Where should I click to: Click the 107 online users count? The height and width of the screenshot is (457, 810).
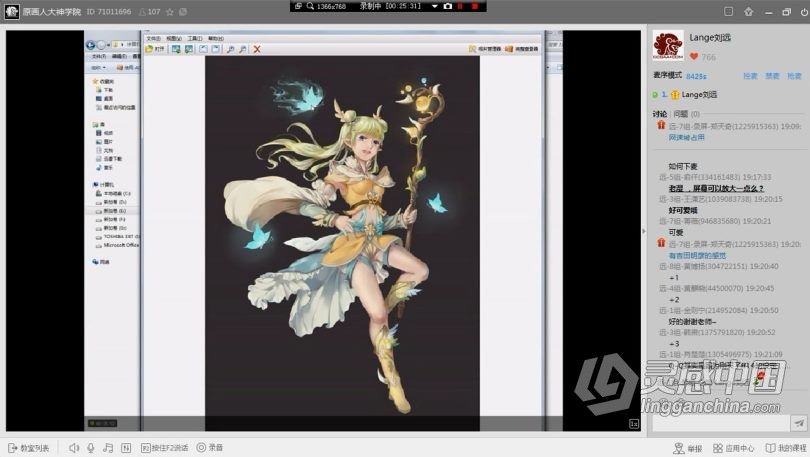coord(150,11)
